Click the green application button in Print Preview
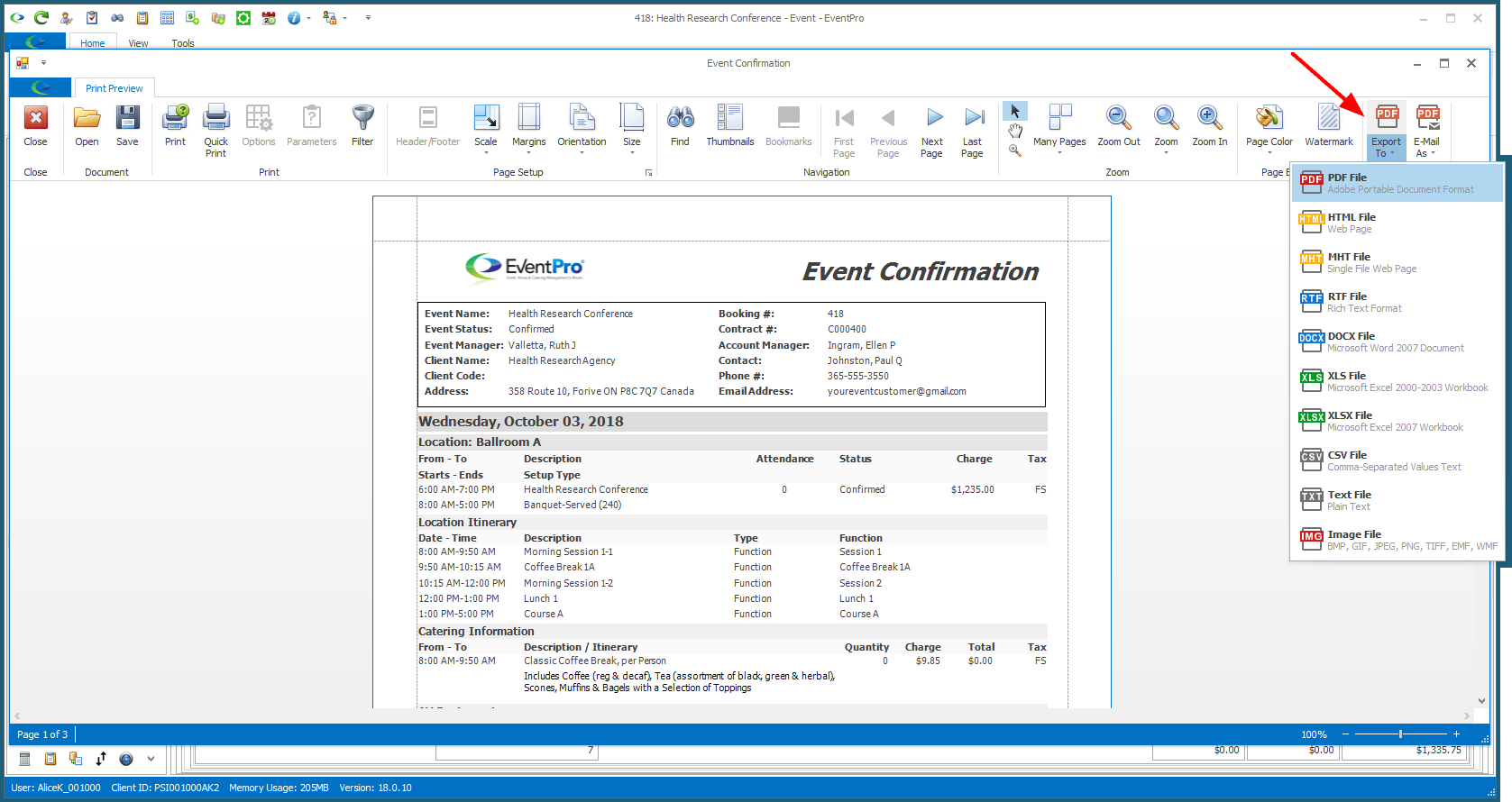 41,87
